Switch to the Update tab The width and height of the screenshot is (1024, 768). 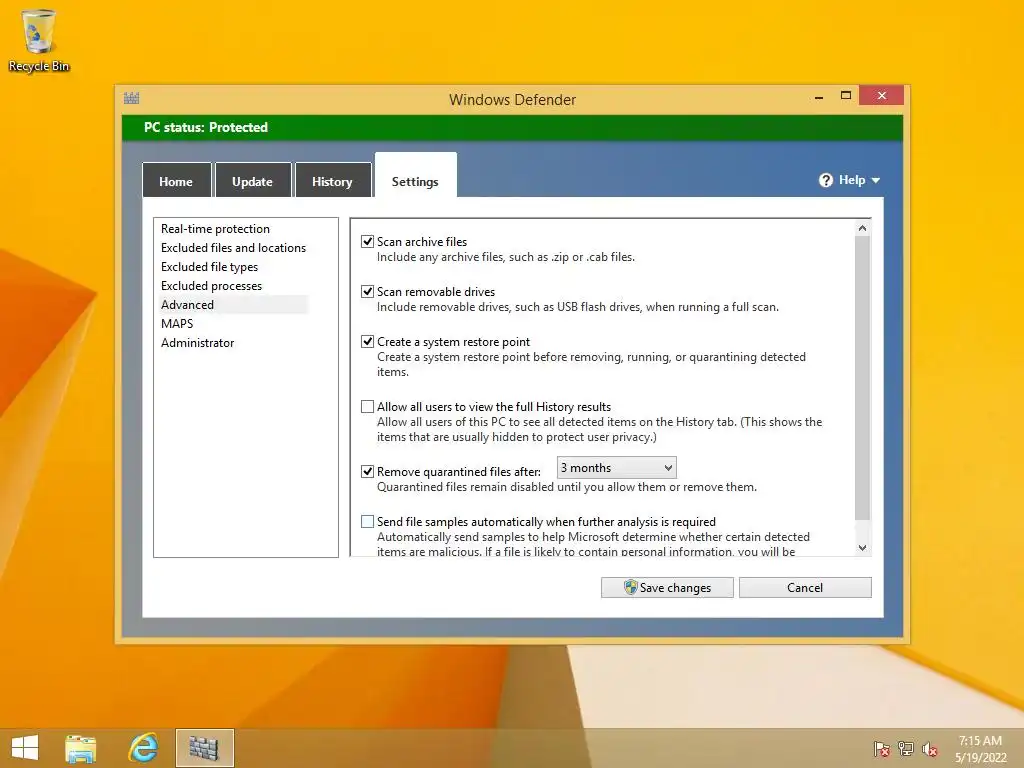pyautogui.click(x=253, y=181)
